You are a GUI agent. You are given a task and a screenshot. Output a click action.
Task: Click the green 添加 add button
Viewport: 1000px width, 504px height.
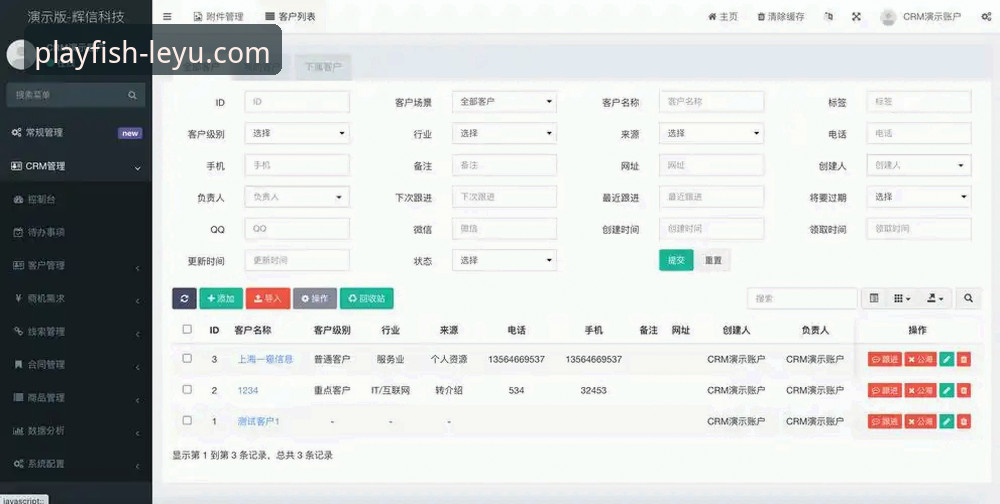tap(221, 298)
